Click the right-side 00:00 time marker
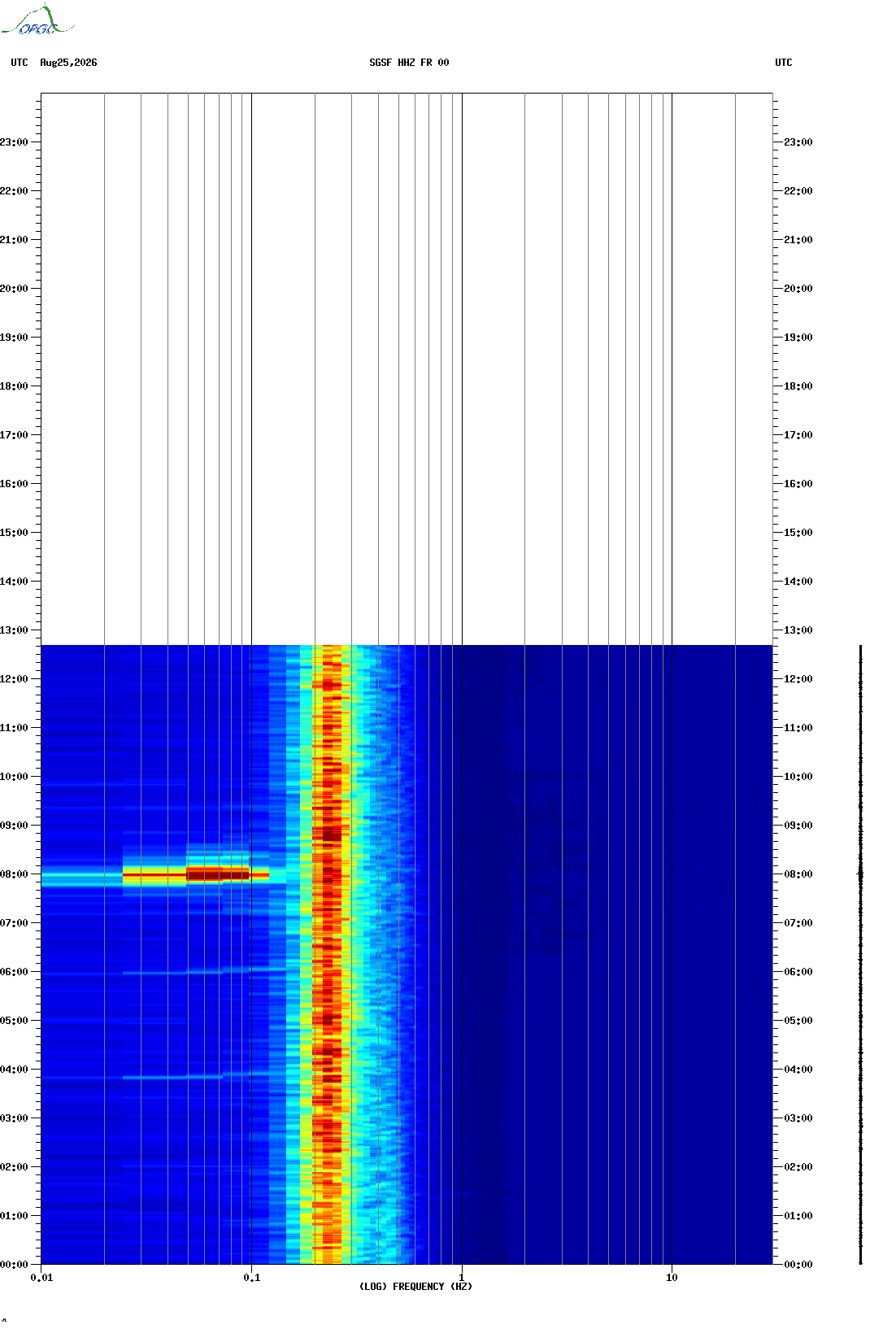 798,1265
